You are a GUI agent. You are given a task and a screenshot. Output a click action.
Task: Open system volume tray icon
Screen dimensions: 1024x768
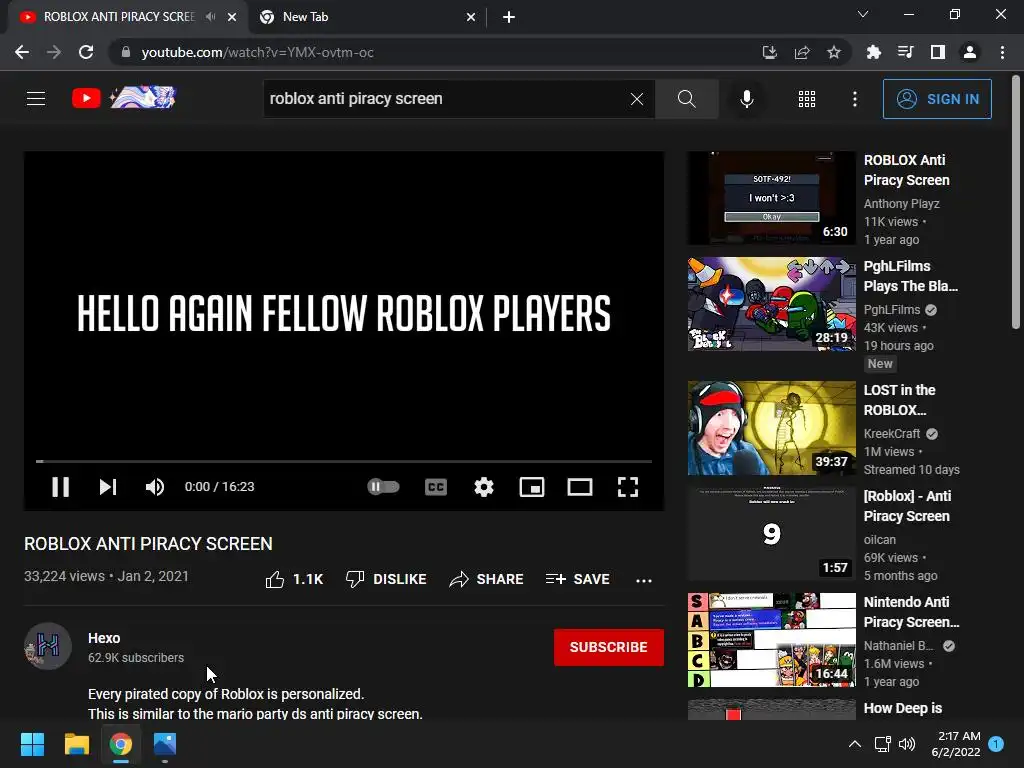point(907,744)
